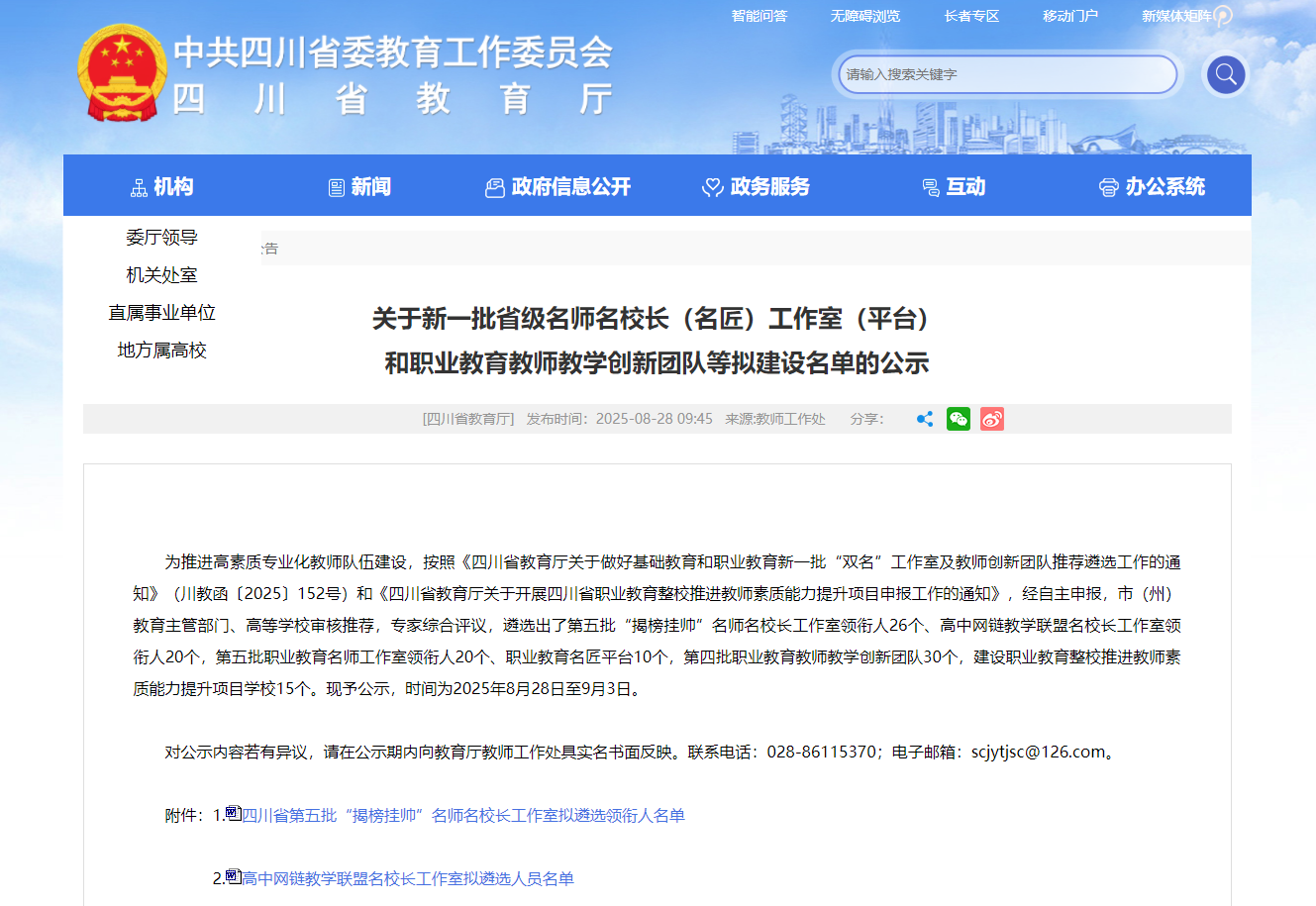Open the 政府信息公开 menu
The image size is (1316, 906).
pyautogui.click(x=558, y=186)
